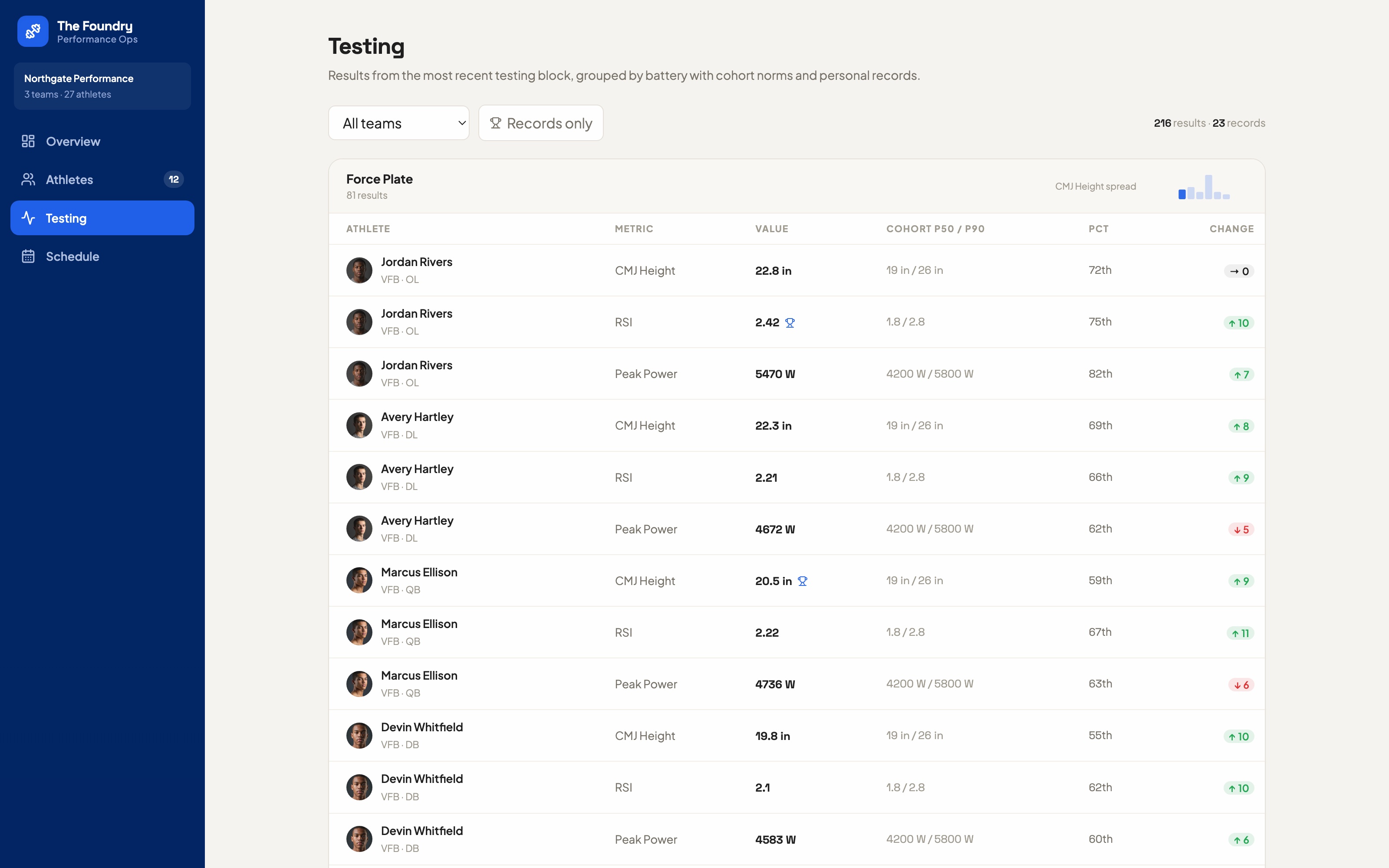Viewport: 1389px width, 868px height.
Task: Click The Foundry dumbbell logo icon
Action: click(x=33, y=31)
